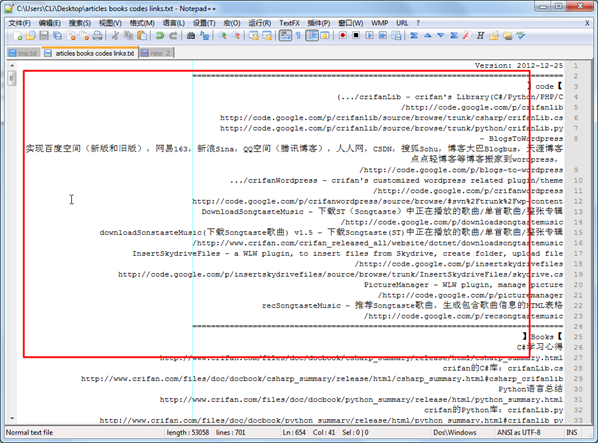Click the italic H toolbar icon
The height and width of the screenshot is (443, 598).
click(481, 36)
